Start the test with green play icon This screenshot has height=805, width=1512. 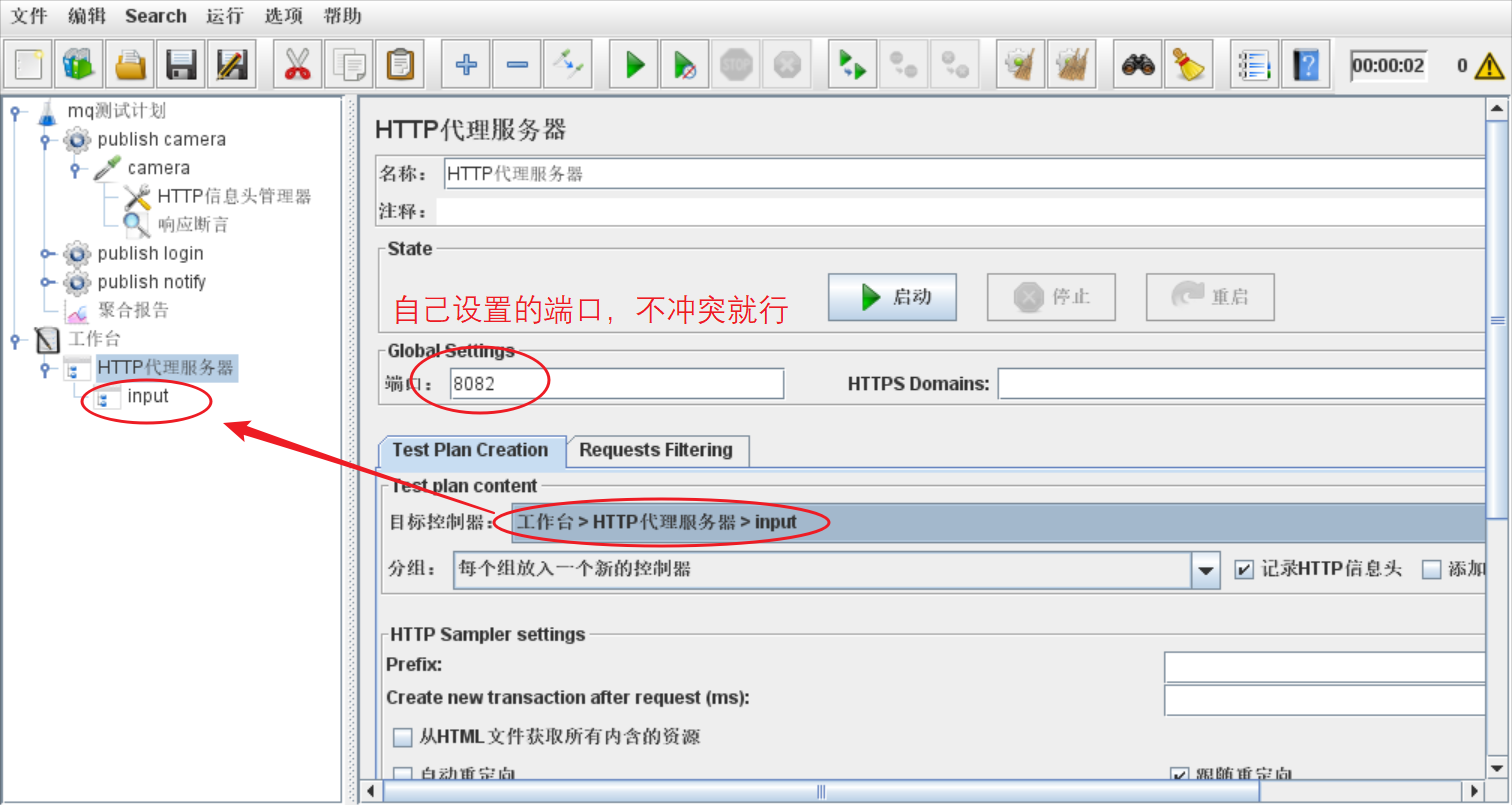click(x=634, y=66)
